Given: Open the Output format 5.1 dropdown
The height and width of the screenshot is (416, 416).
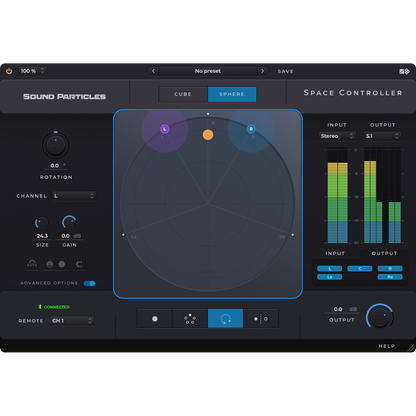Looking at the screenshot, I should pyautogui.click(x=382, y=136).
